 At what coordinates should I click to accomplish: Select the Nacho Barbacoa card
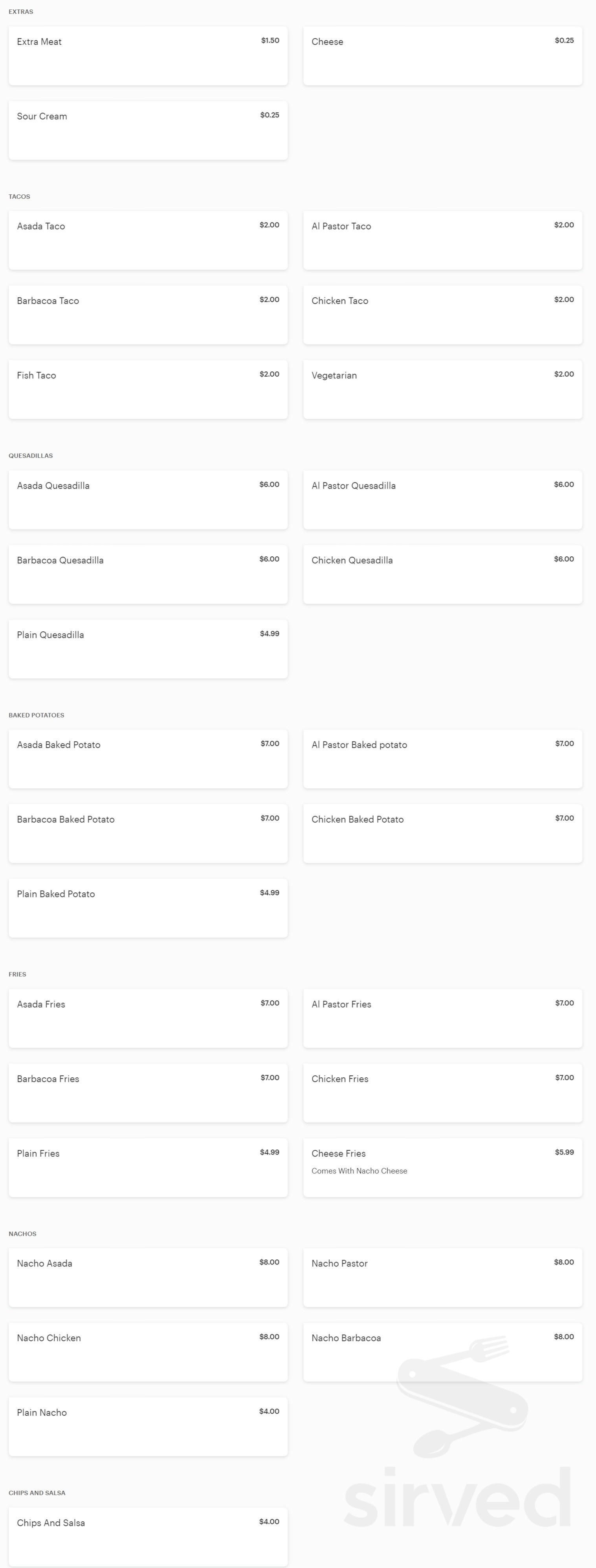click(x=442, y=1352)
